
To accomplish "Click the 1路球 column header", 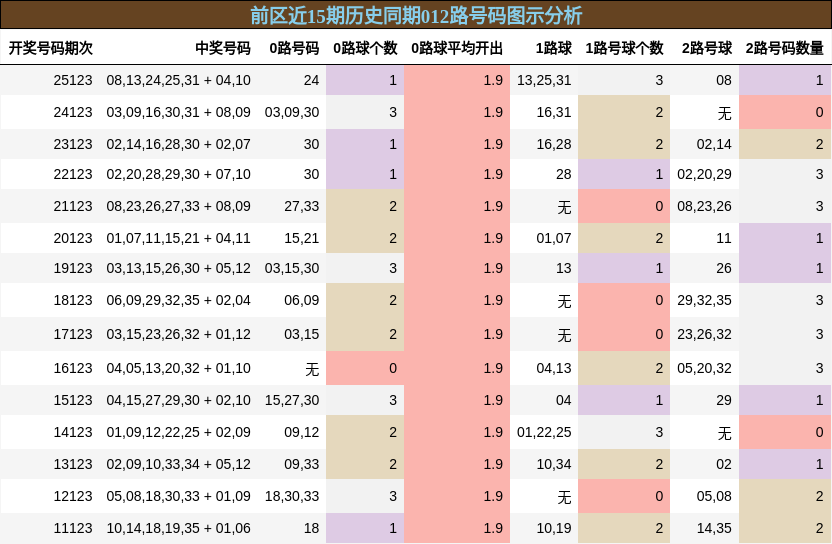I will tap(553, 48).
